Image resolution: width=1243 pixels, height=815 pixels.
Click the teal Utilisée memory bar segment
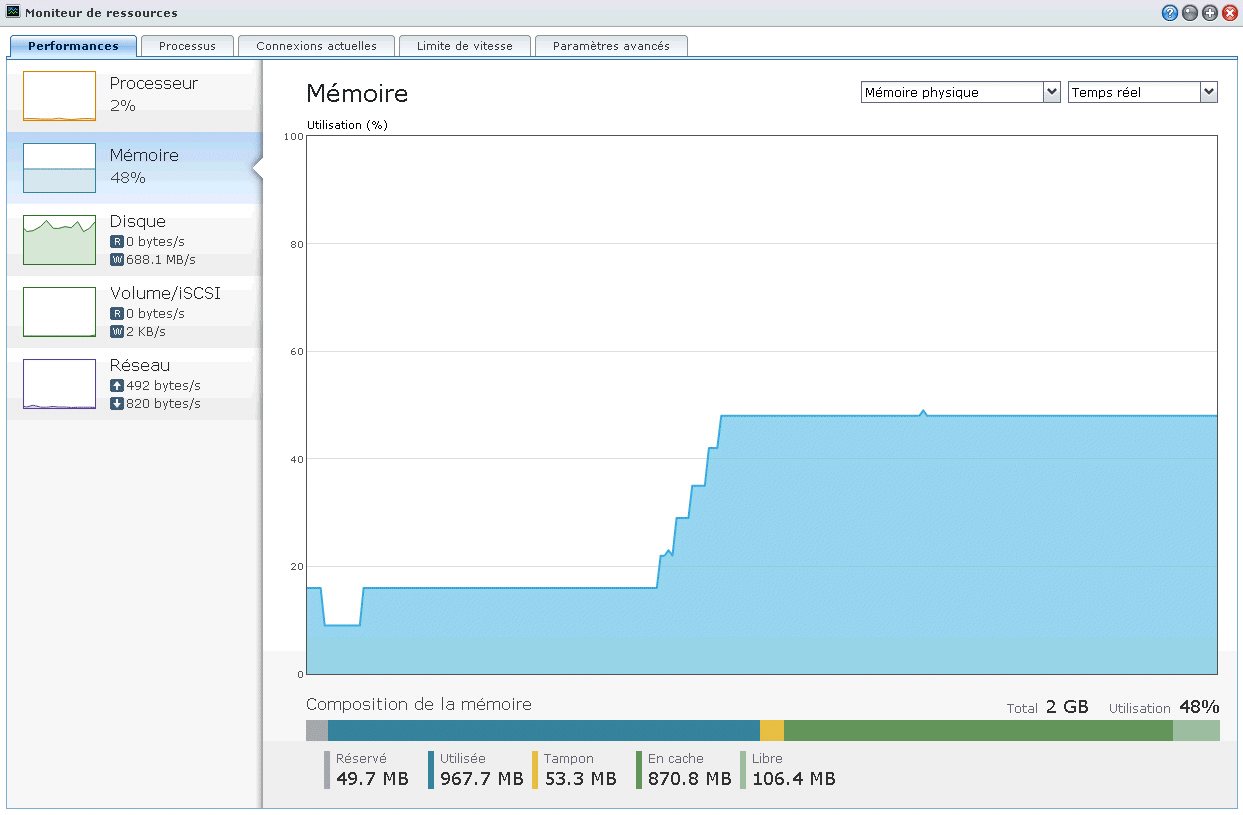[543, 731]
